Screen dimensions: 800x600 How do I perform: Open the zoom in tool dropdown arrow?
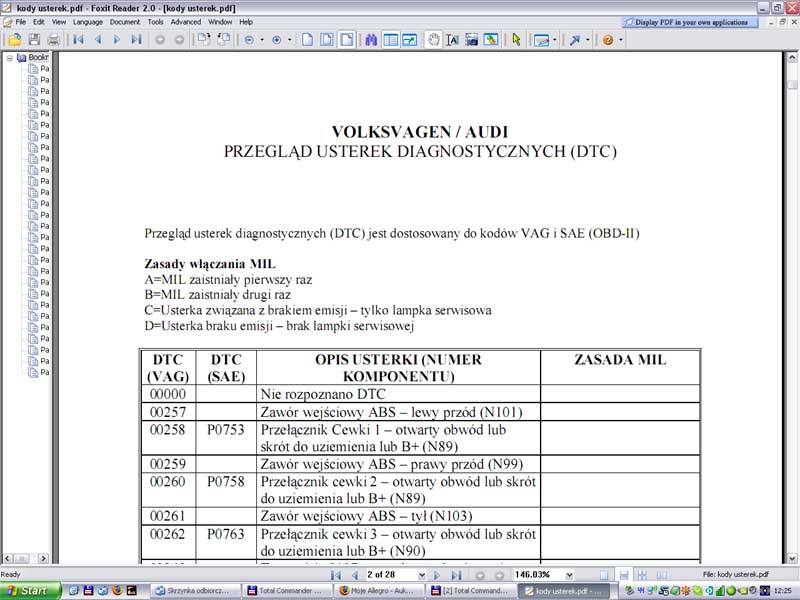click(x=290, y=40)
